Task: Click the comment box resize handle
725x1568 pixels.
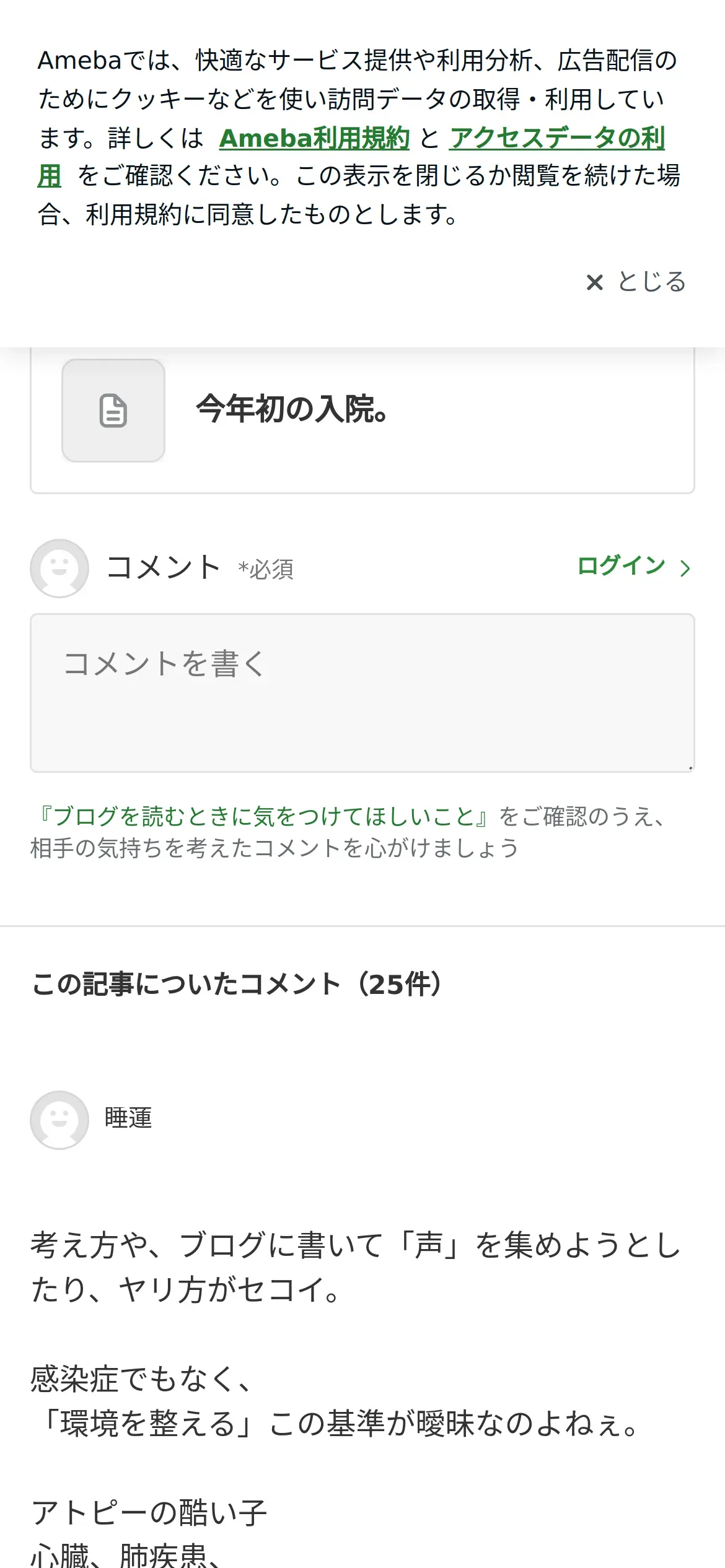Action: [690, 767]
